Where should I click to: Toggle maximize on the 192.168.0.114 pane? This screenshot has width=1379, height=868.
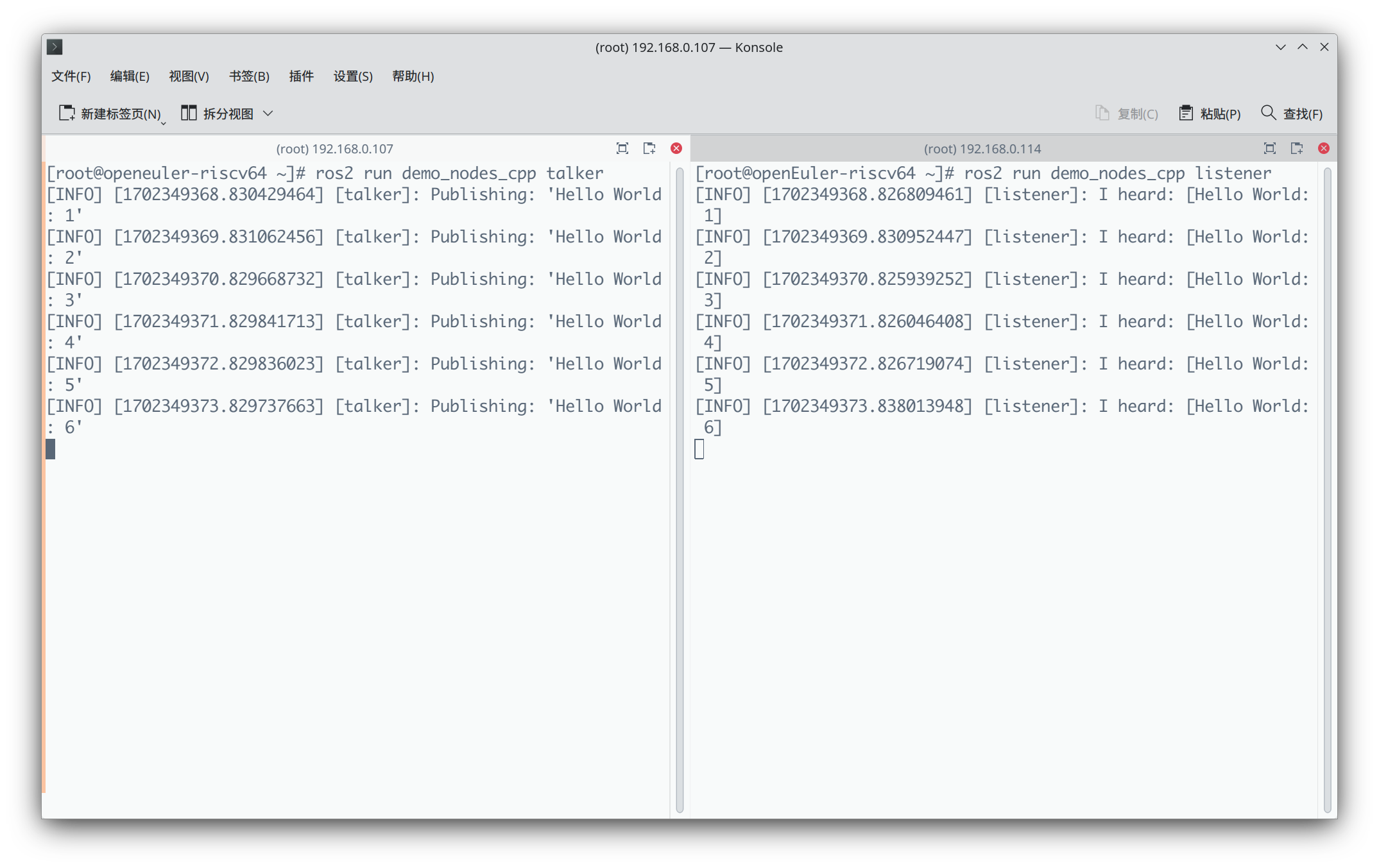tap(1269, 149)
